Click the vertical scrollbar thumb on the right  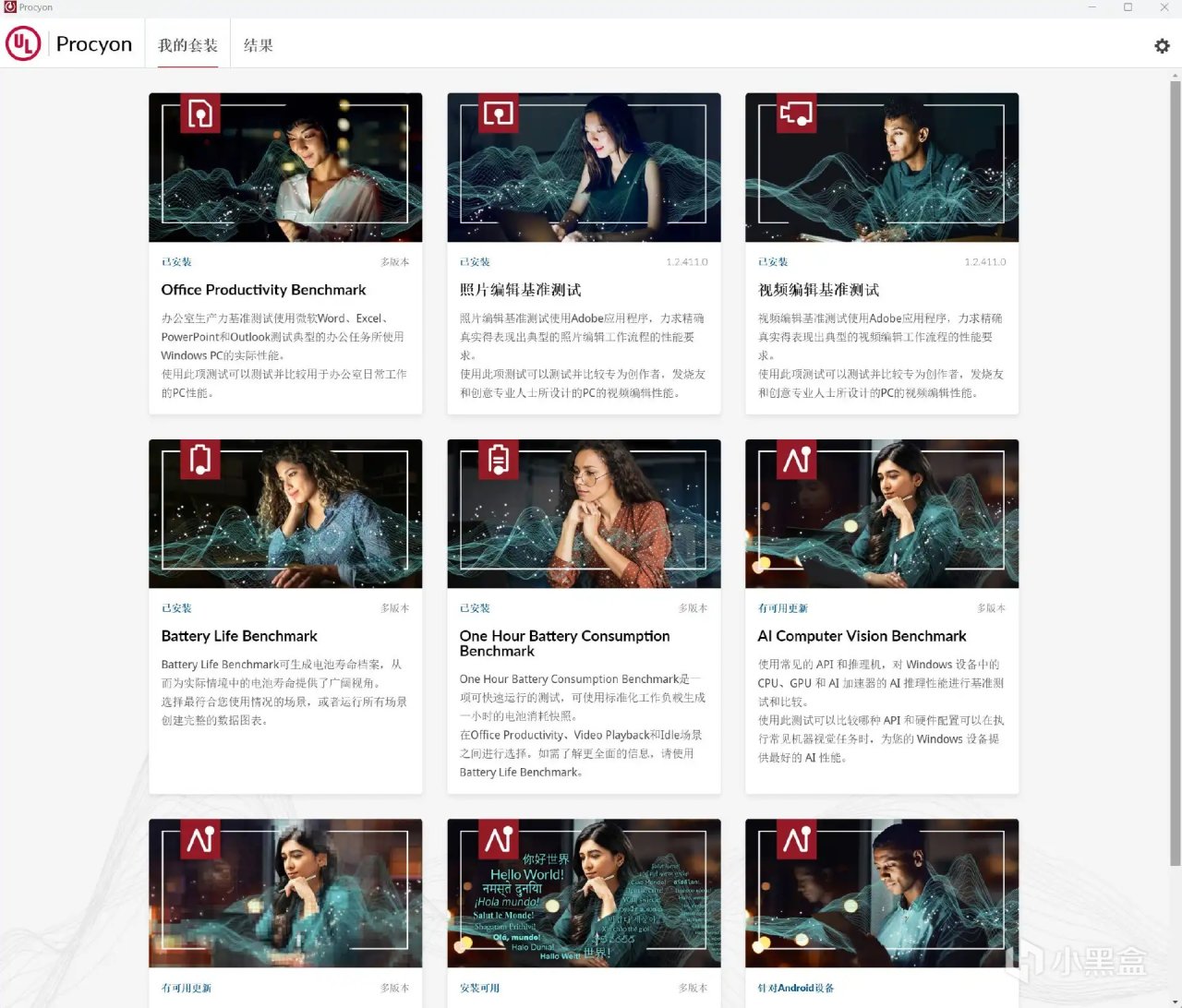pyautogui.click(x=1175, y=473)
